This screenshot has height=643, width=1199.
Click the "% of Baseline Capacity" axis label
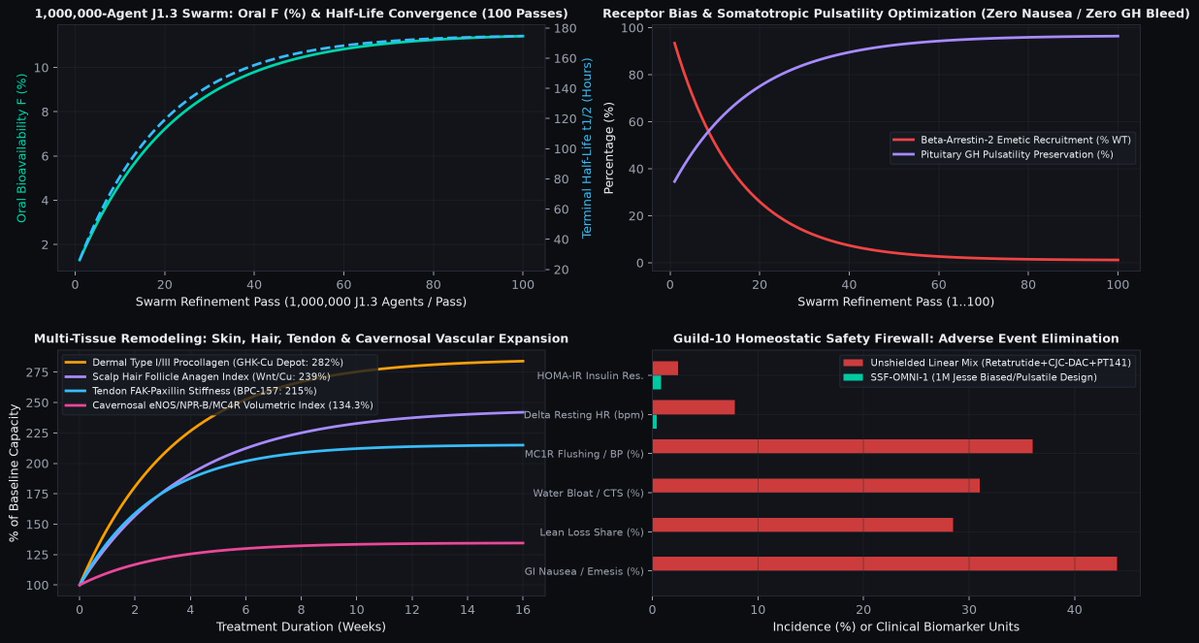(14, 473)
